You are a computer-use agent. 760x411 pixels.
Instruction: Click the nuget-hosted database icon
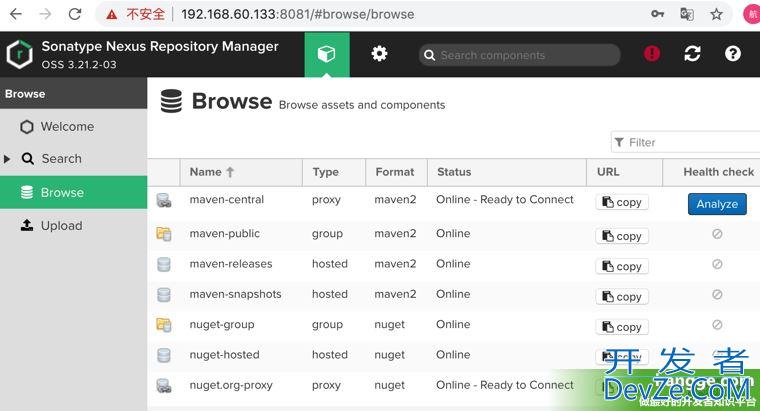click(x=164, y=355)
